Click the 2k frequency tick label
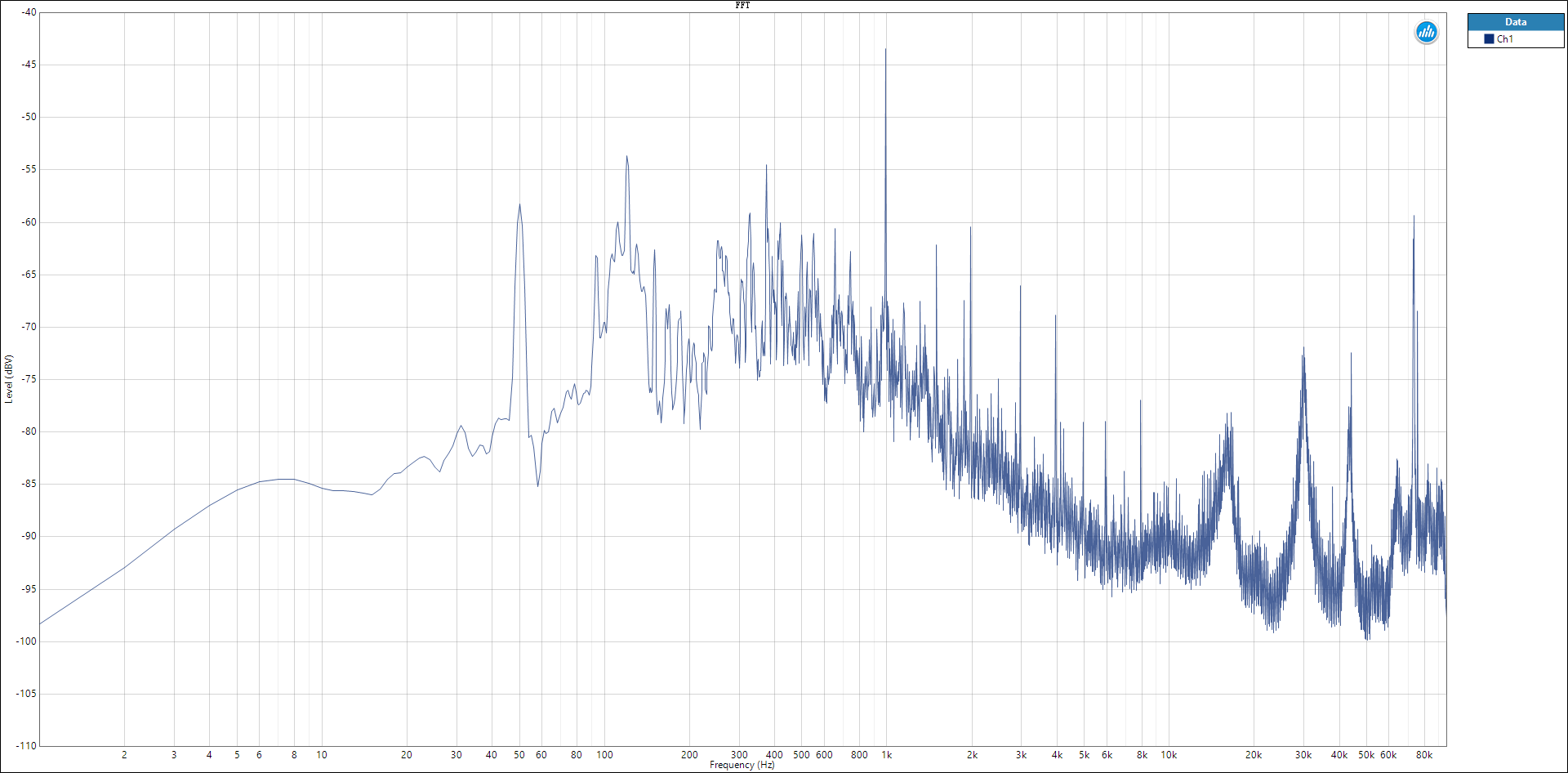Screen dimensions: 1568x773 tap(972, 755)
